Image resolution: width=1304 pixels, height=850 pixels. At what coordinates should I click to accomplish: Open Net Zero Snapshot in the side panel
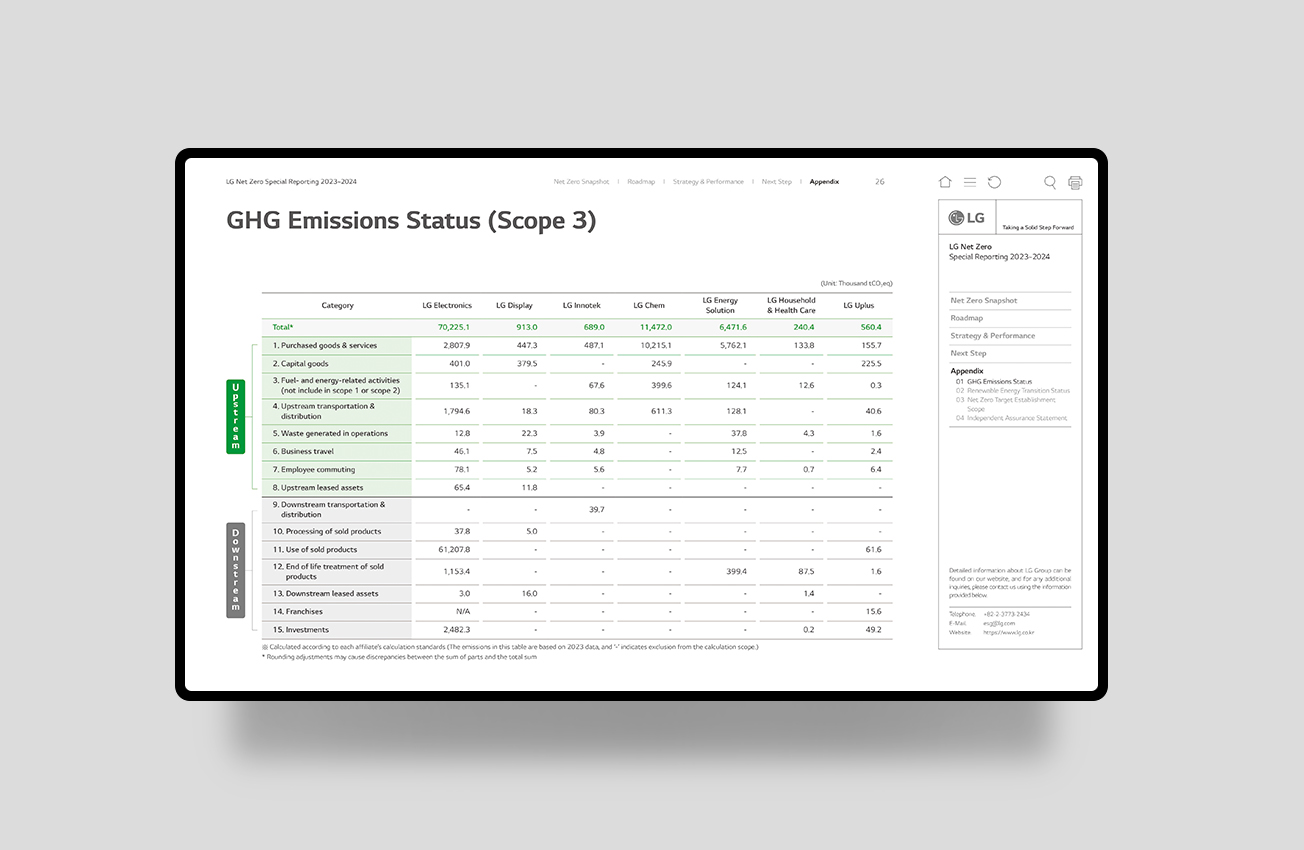(984, 300)
